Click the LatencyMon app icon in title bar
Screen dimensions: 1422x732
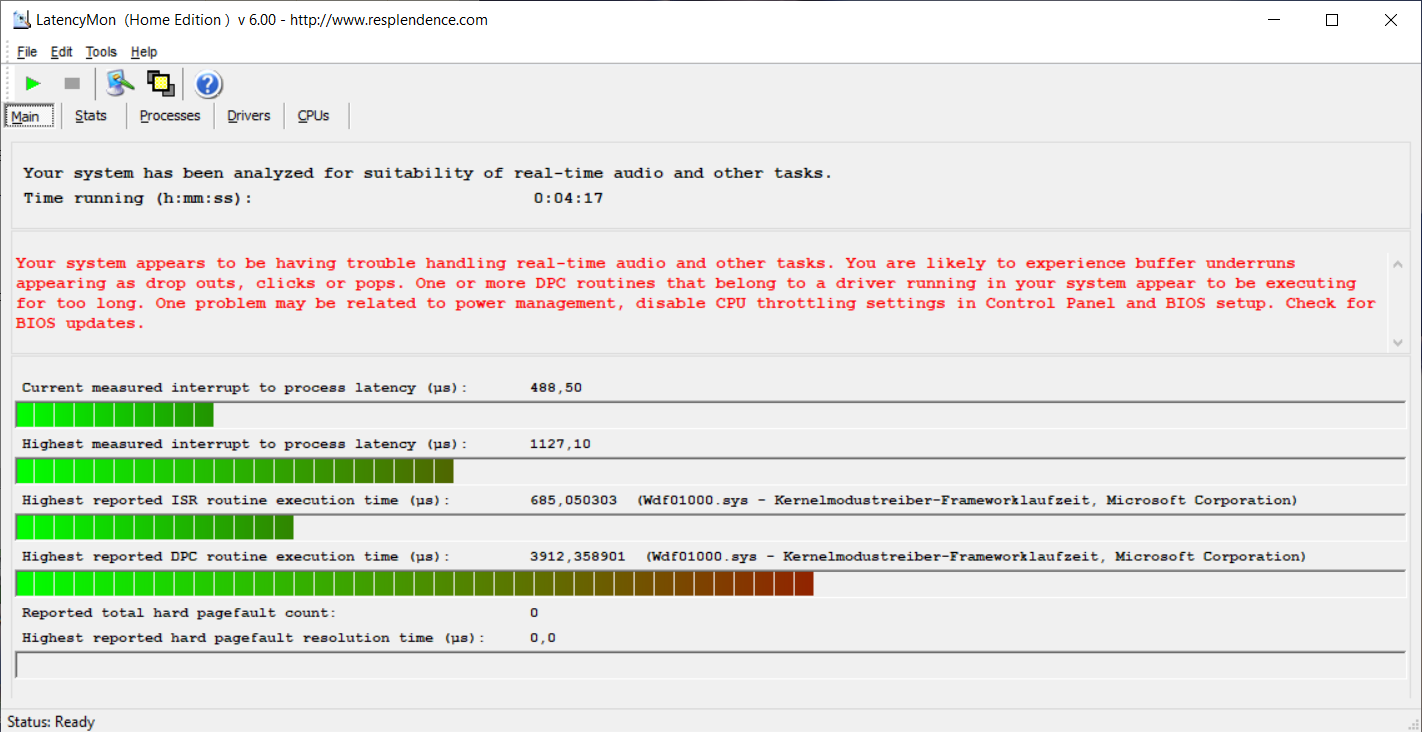point(20,20)
